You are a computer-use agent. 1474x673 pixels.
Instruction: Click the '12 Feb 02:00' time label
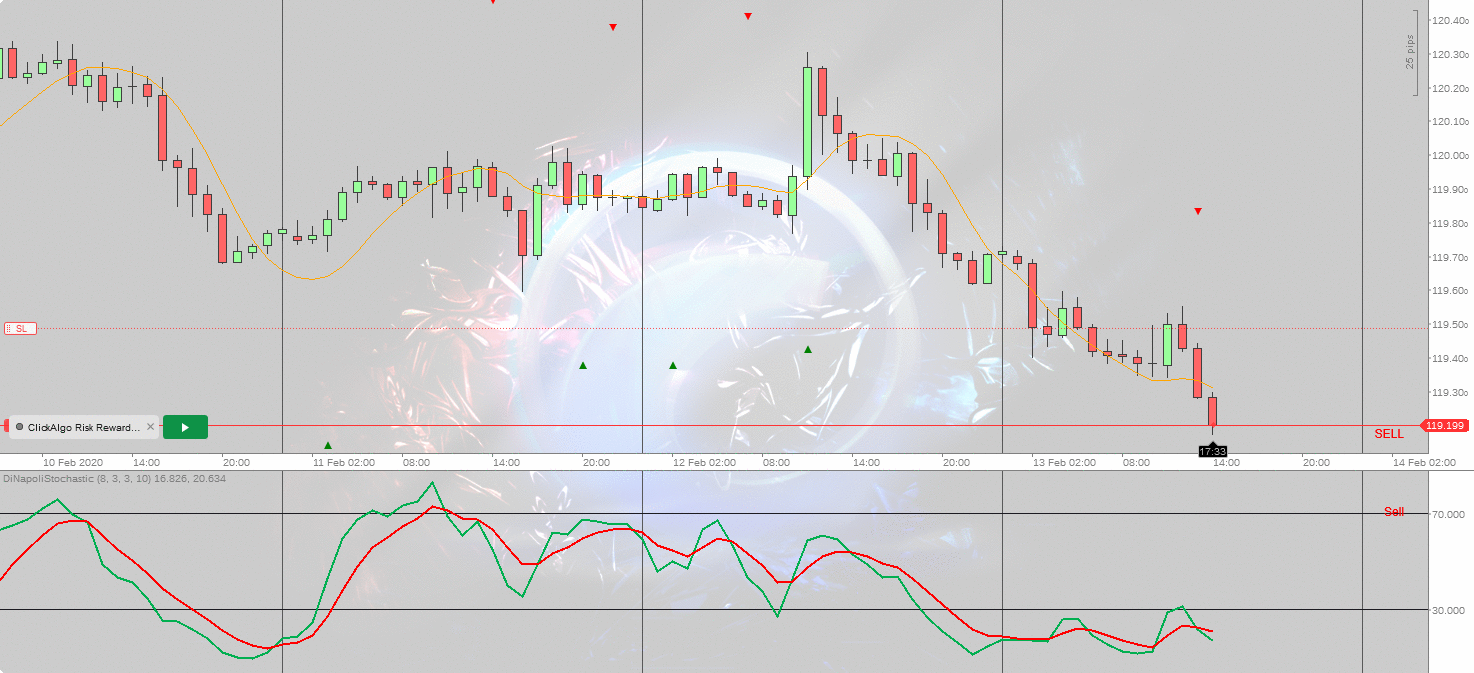tap(704, 463)
